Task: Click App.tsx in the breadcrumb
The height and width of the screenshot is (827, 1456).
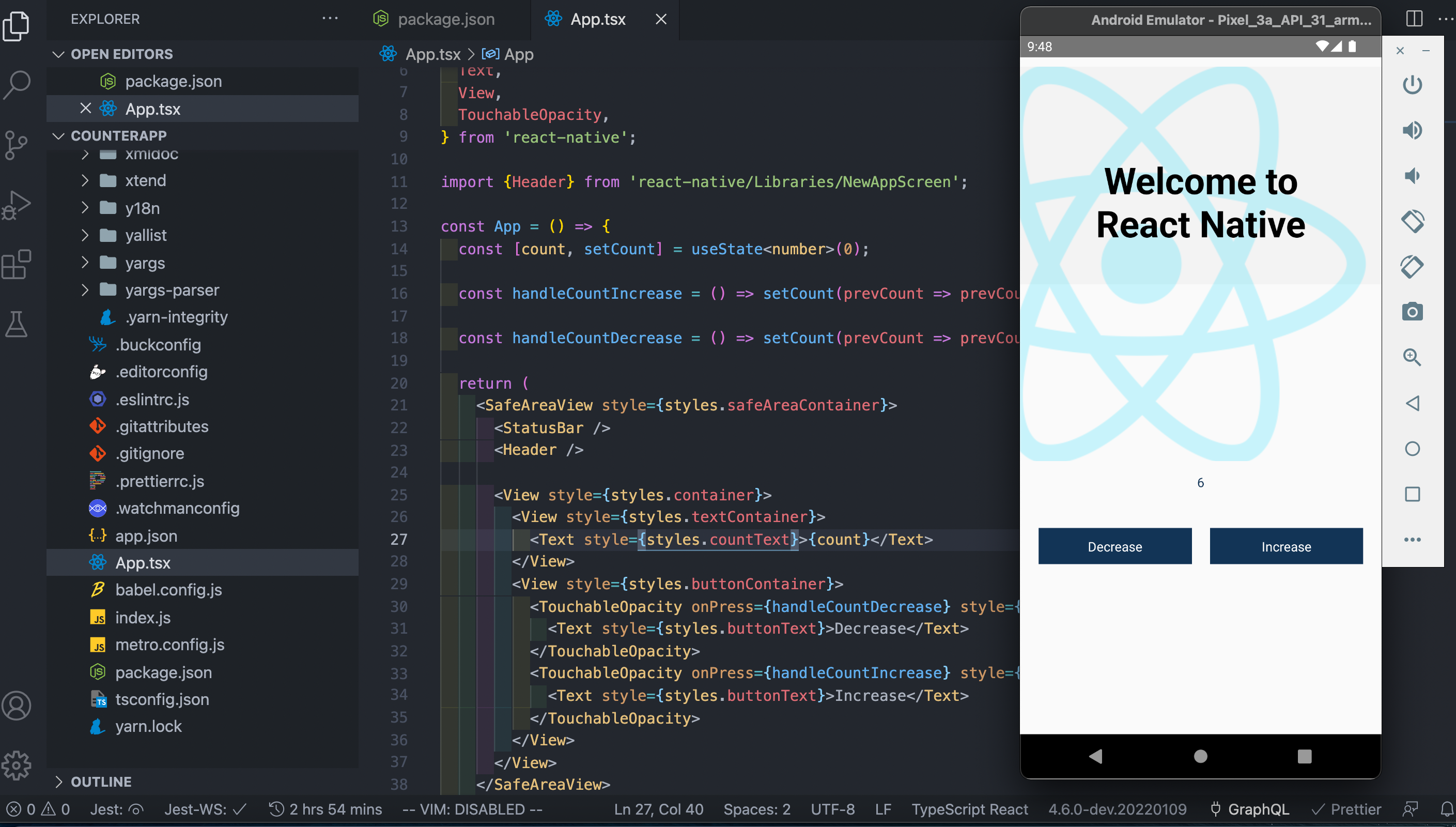Action: 432,54
